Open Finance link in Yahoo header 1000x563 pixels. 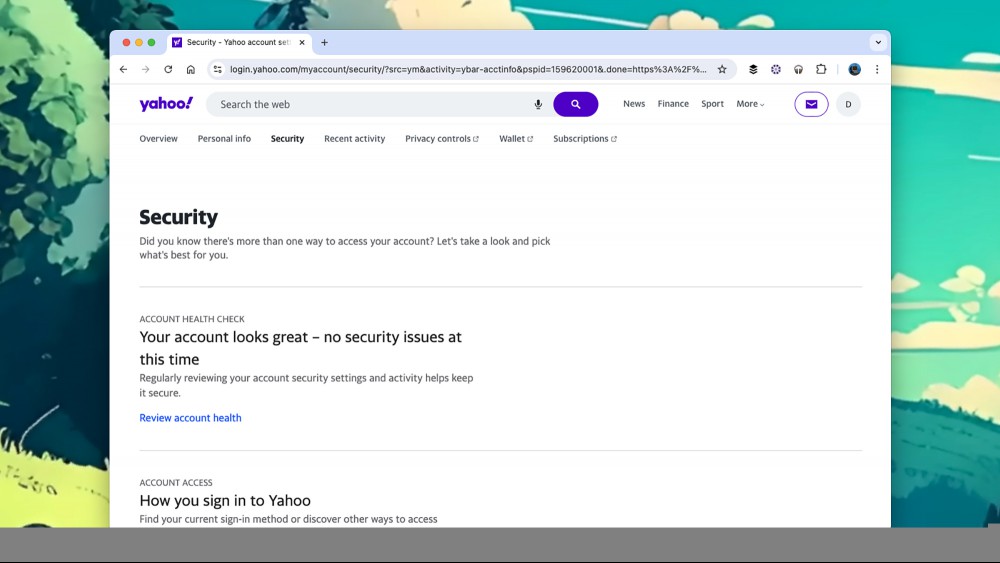click(673, 104)
